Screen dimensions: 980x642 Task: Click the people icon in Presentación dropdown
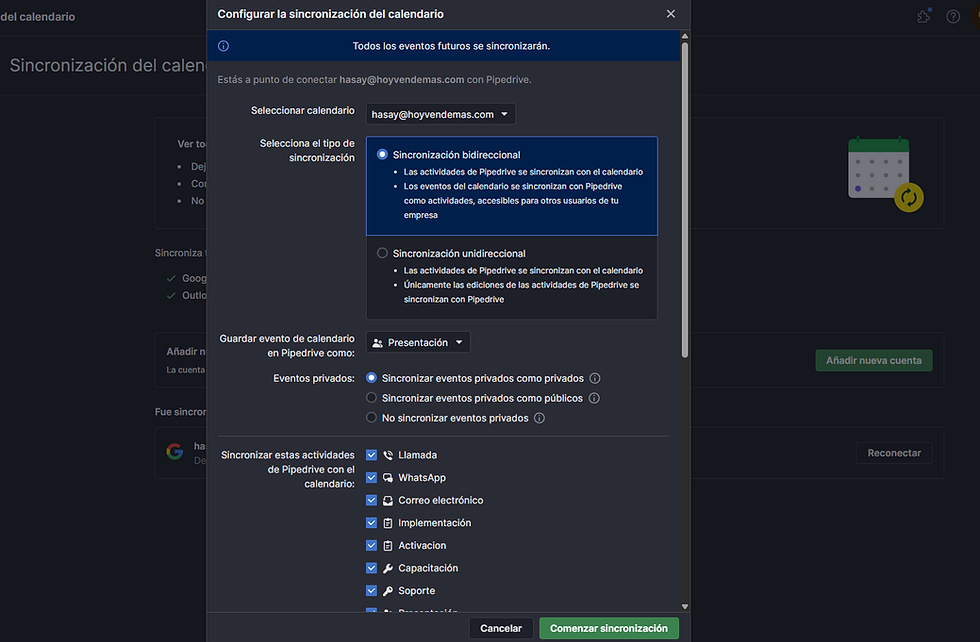[378, 343]
